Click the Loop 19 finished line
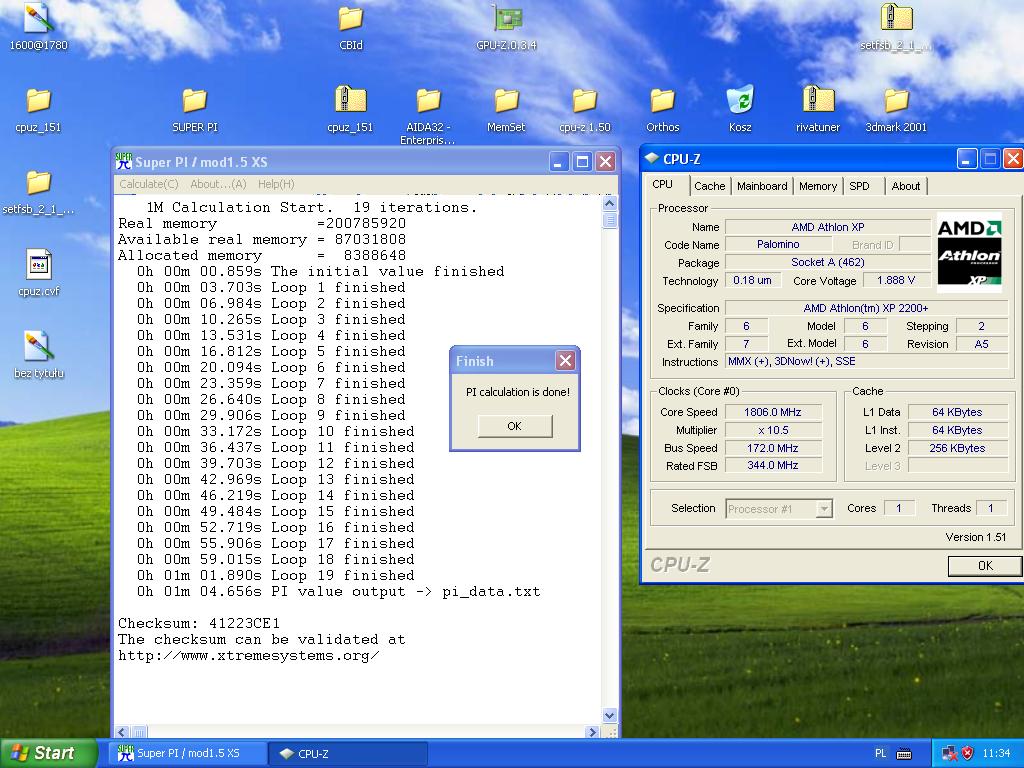This screenshot has width=1024, height=768. point(276,575)
